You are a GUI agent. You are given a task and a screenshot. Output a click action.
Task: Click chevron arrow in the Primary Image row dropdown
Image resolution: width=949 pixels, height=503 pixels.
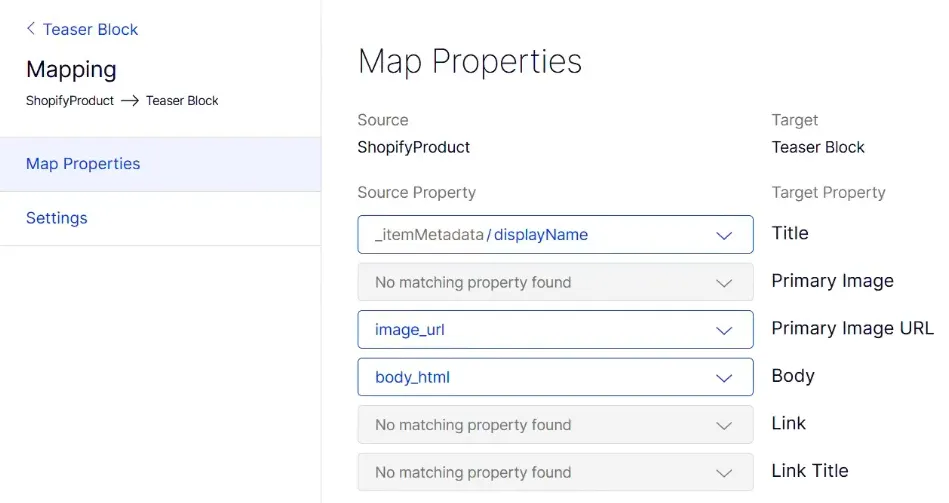pos(724,283)
